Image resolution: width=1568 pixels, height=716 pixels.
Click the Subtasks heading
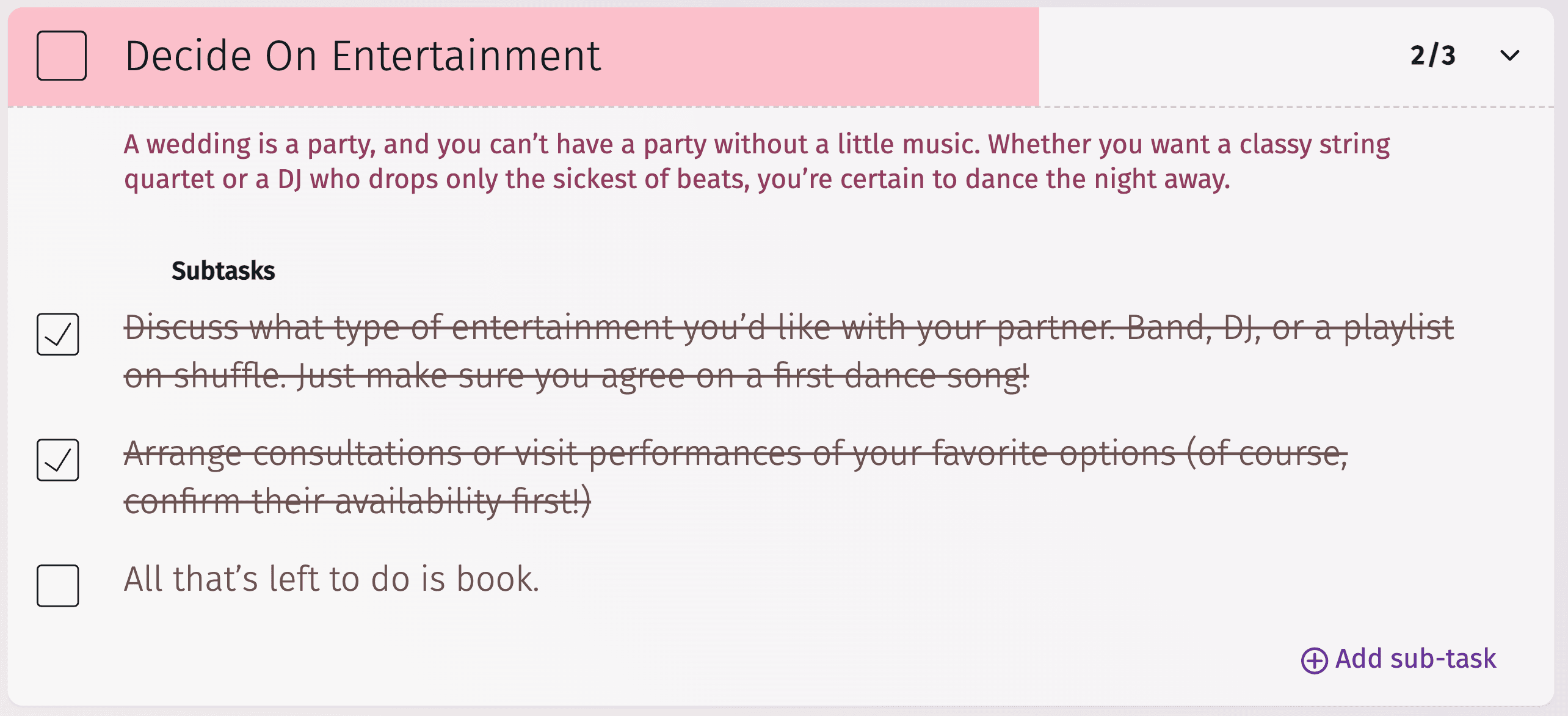[223, 271]
